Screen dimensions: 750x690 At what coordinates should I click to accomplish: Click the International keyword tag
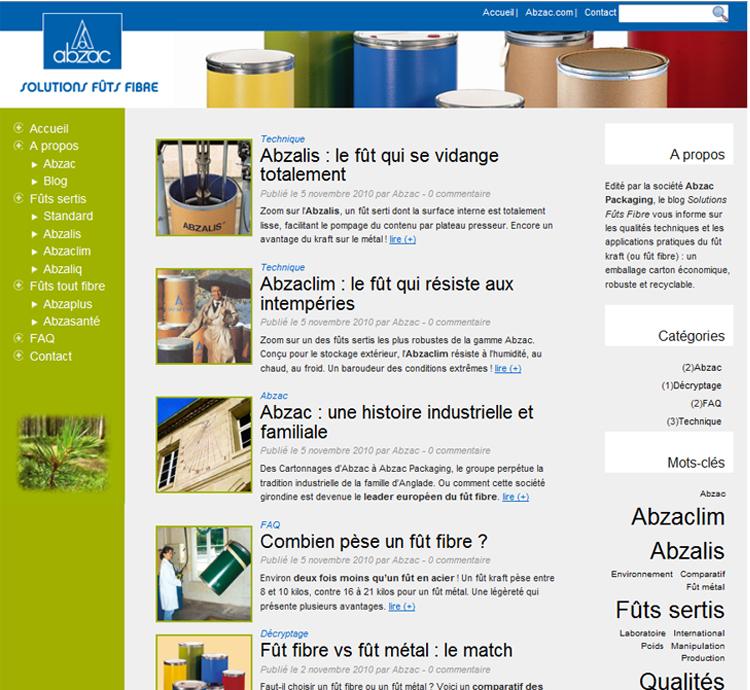(699, 633)
